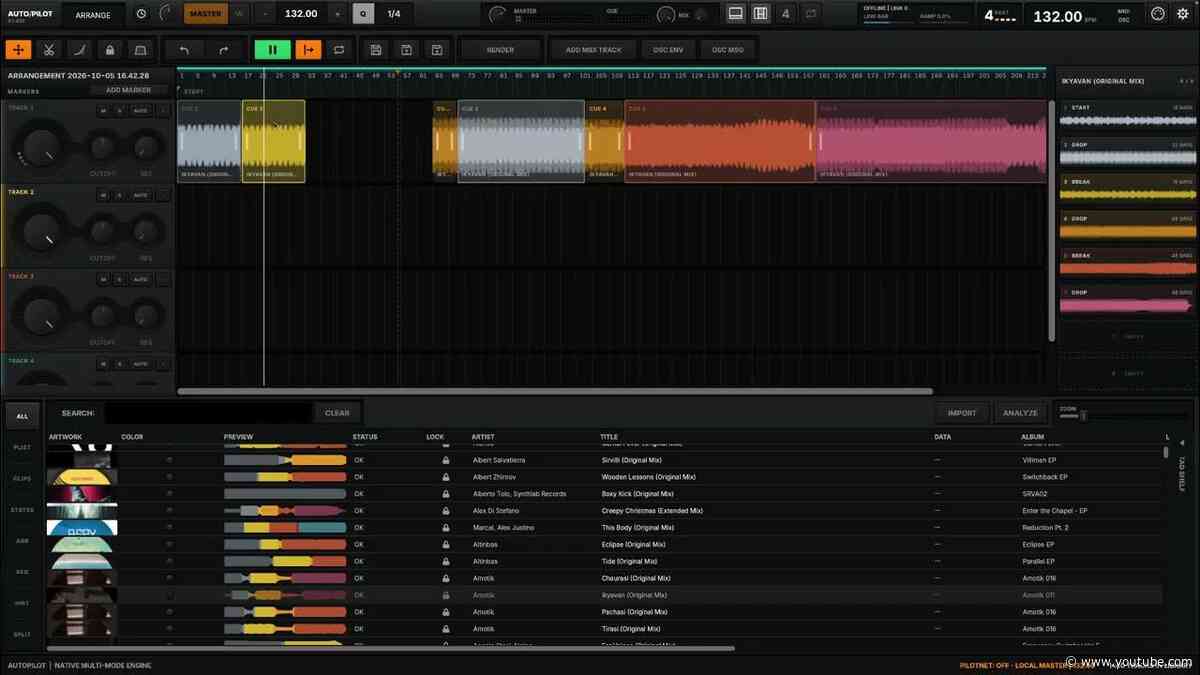
Task: Click the yellow CUE 2 clip on Track 1
Action: (274, 141)
